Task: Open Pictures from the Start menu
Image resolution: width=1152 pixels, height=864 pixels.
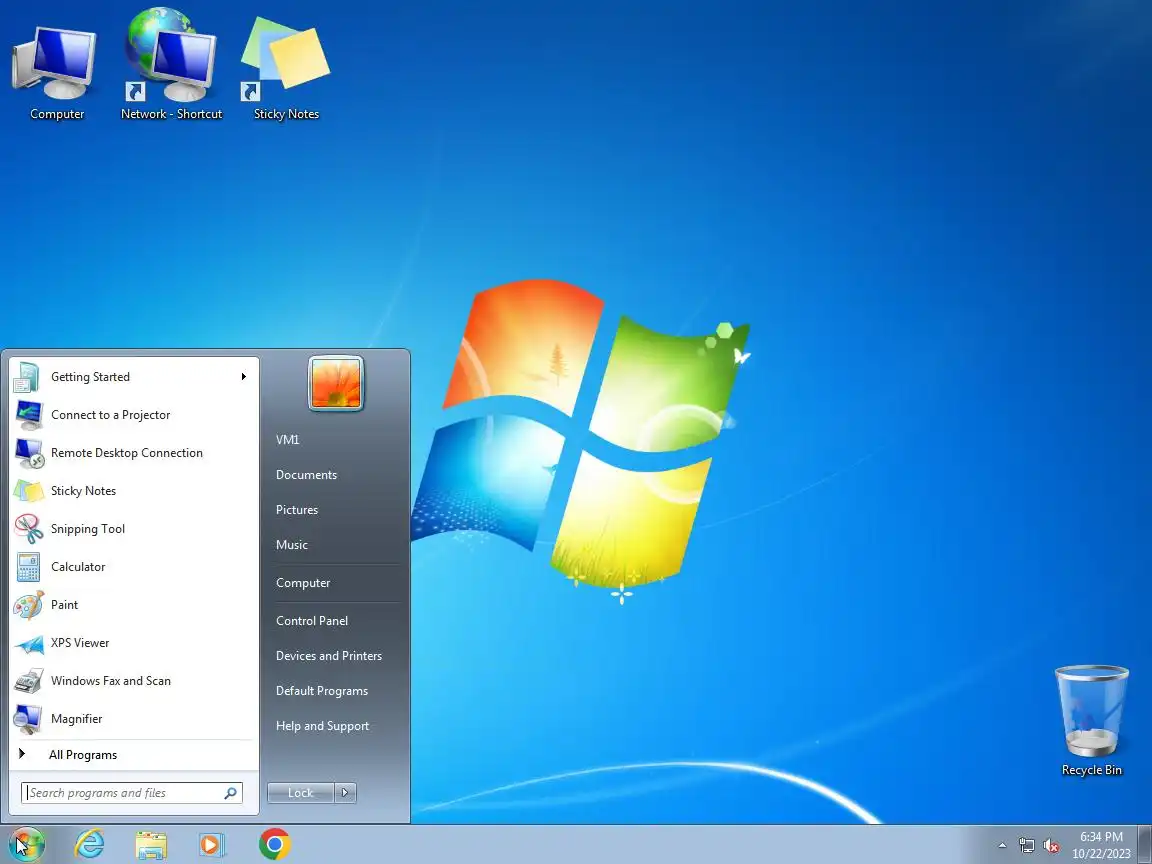Action: coord(297,510)
